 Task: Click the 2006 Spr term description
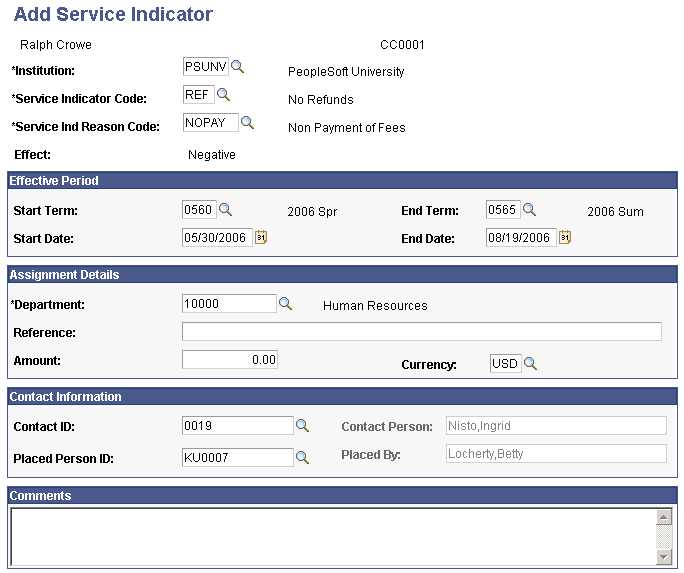click(312, 212)
